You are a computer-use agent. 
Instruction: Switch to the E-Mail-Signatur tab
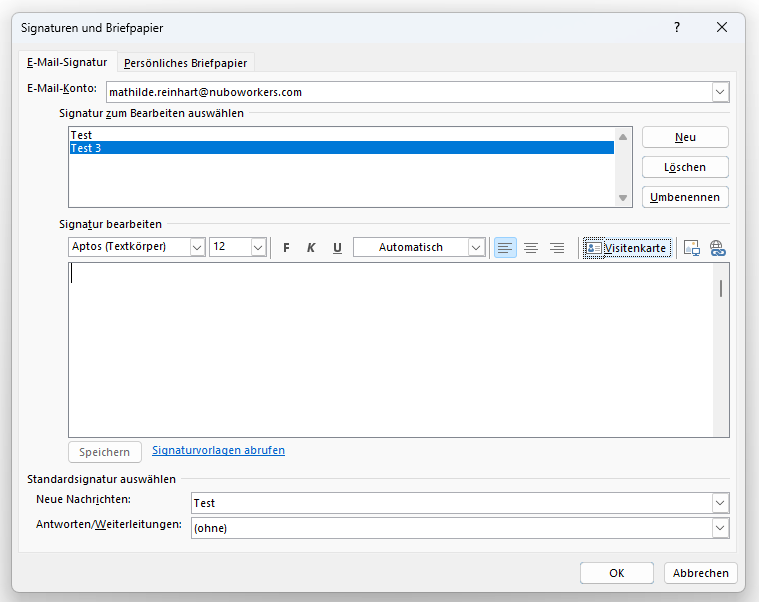coord(67,62)
